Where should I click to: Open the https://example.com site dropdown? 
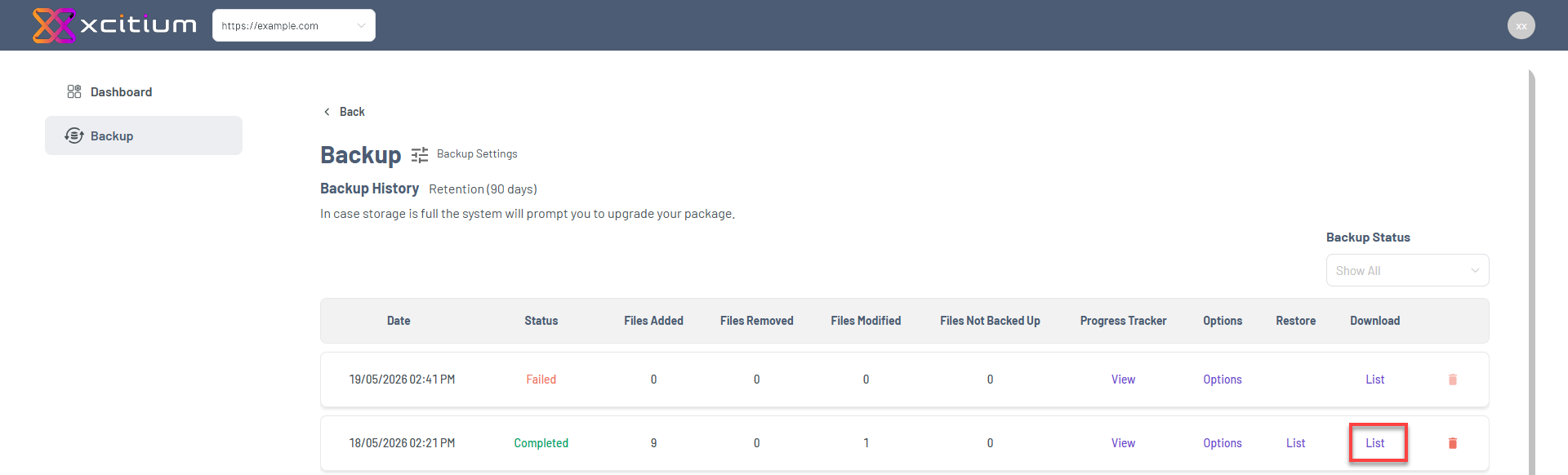[x=294, y=25]
